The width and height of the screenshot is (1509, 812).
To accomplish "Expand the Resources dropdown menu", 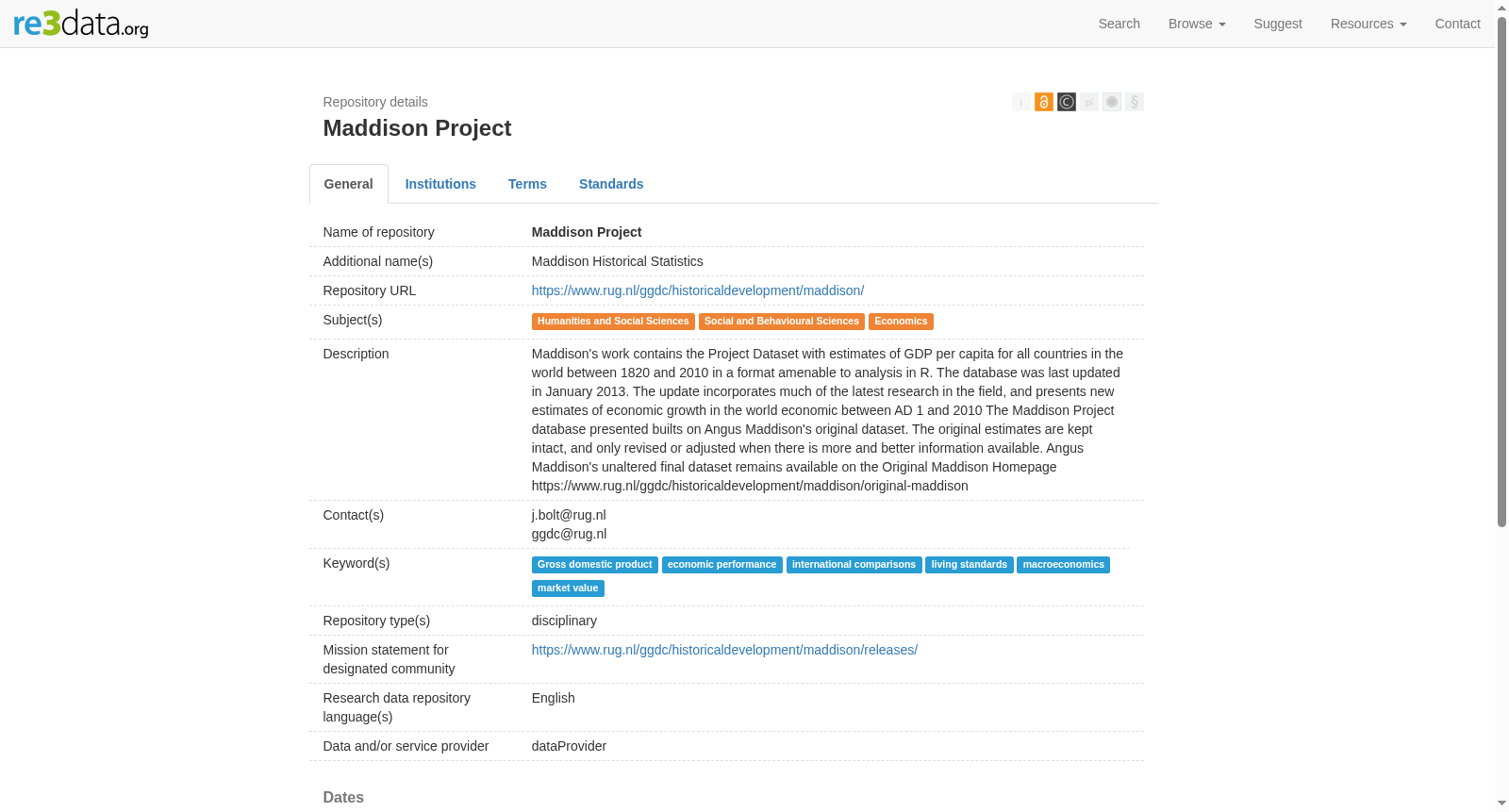I will point(1368,24).
